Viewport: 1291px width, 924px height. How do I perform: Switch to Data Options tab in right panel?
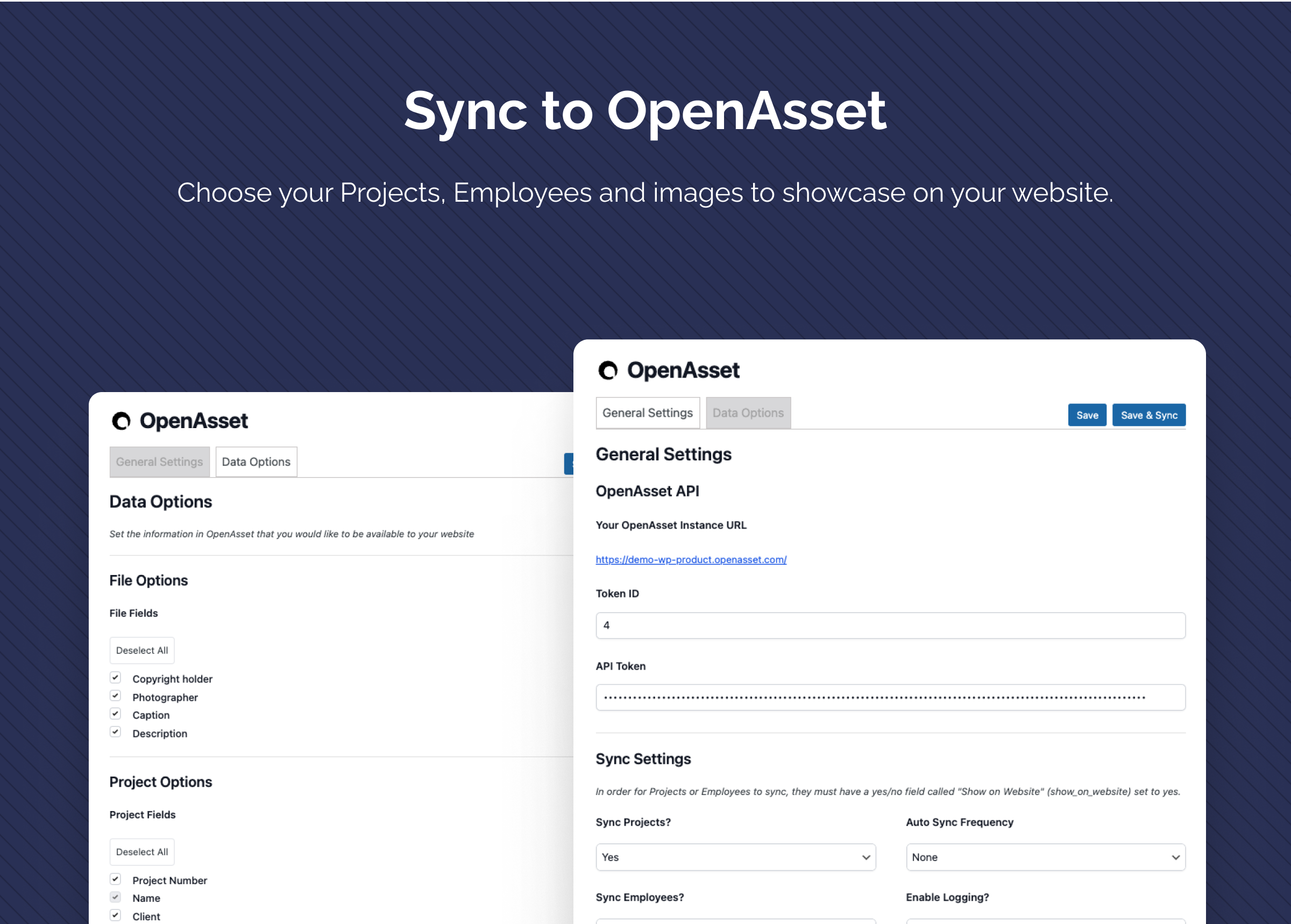(x=748, y=413)
